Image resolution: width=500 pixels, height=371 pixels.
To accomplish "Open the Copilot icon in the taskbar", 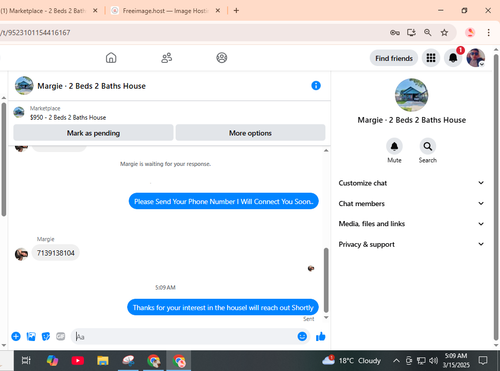I will point(52,361).
